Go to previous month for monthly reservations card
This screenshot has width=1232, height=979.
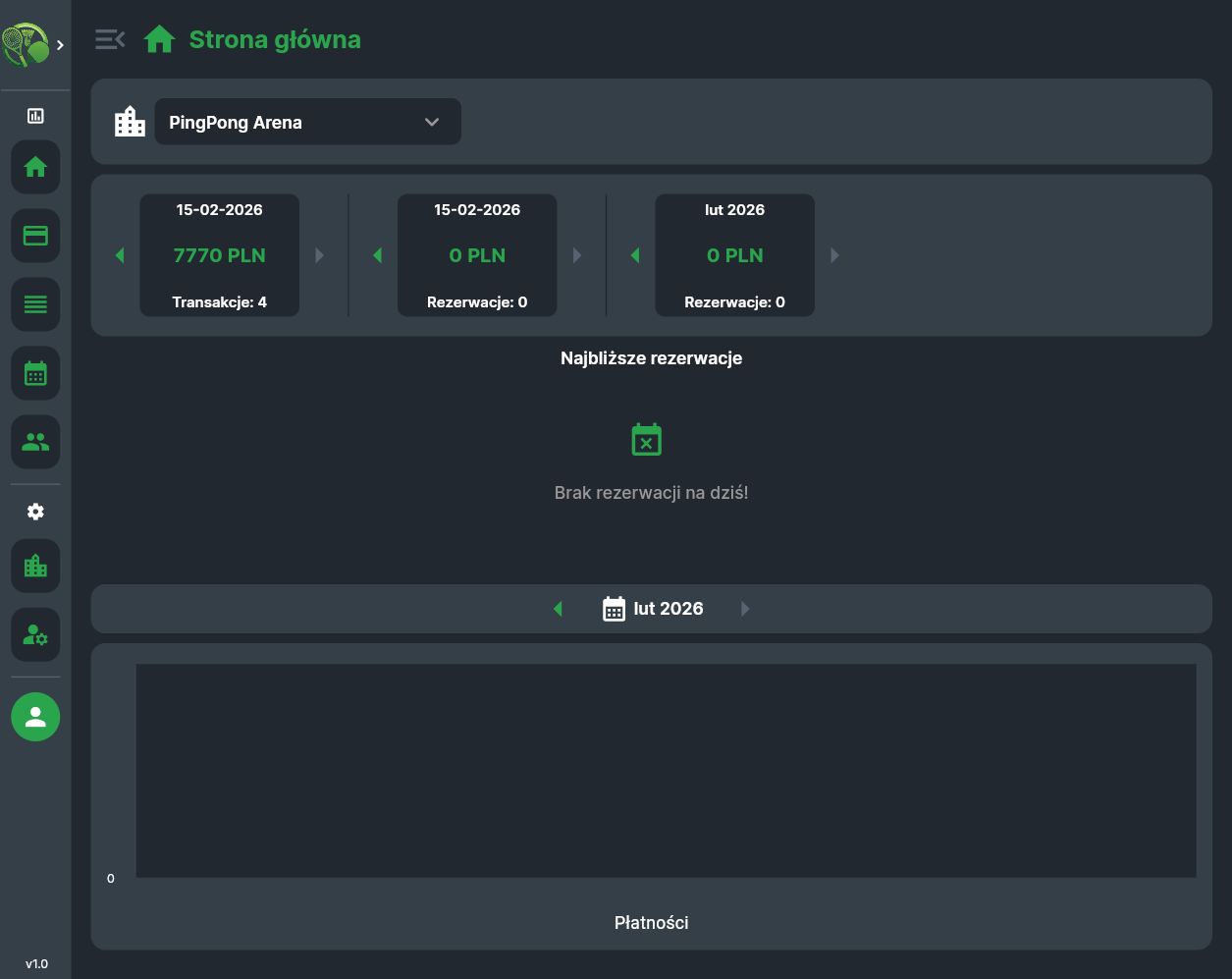pyautogui.click(x=635, y=255)
